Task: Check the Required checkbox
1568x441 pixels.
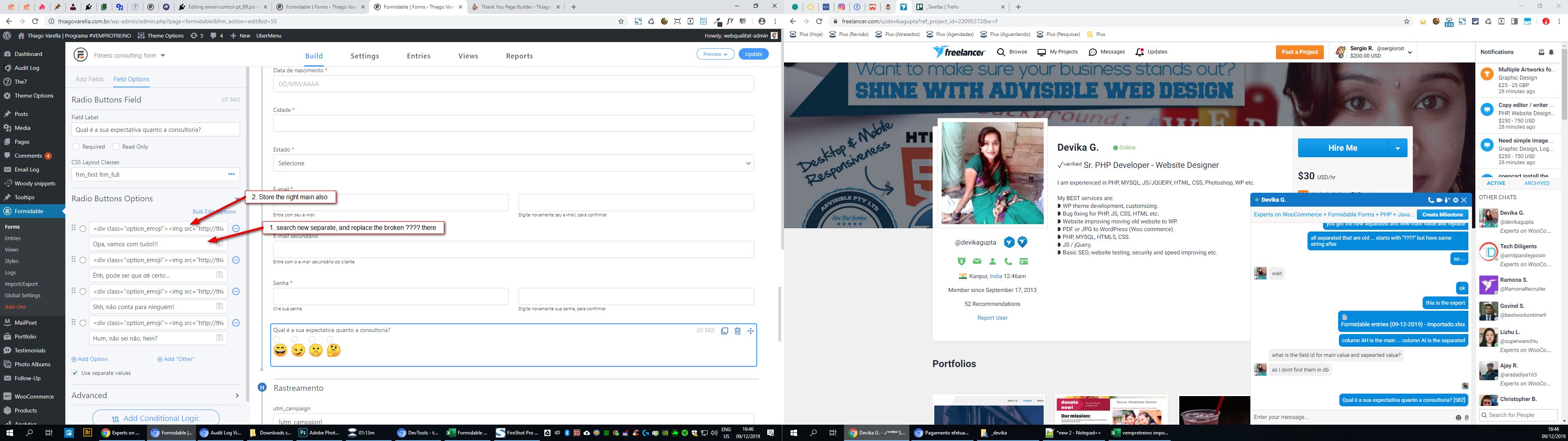Action: point(76,147)
